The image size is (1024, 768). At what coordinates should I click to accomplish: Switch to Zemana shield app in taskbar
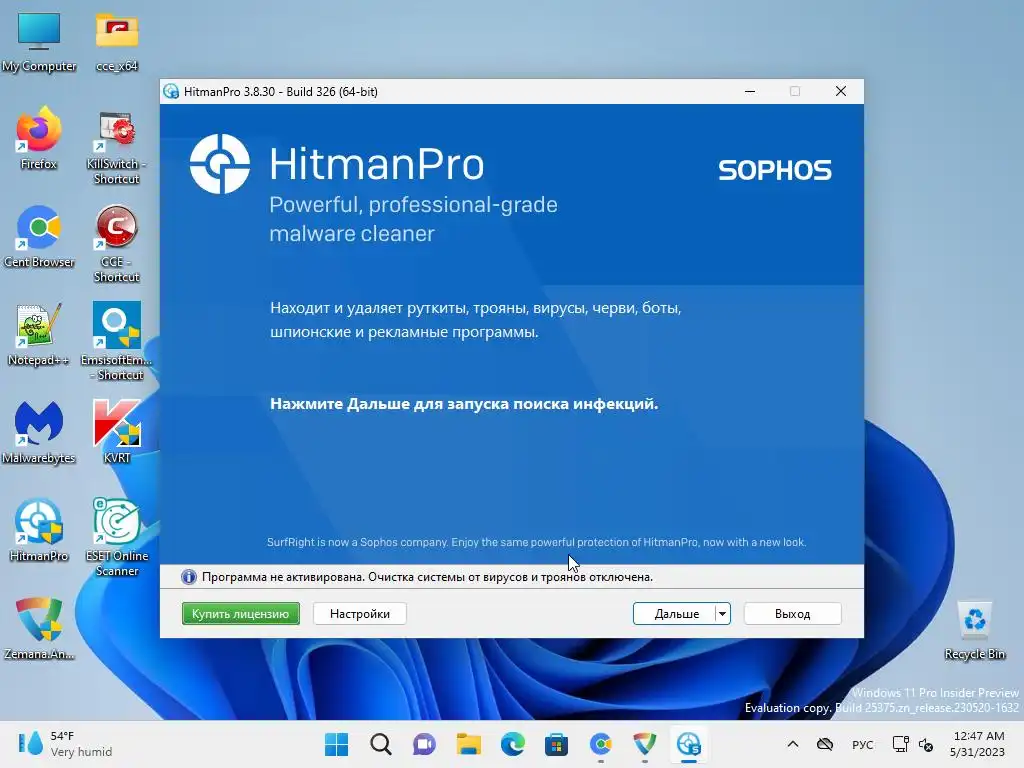pyautogui.click(x=645, y=744)
